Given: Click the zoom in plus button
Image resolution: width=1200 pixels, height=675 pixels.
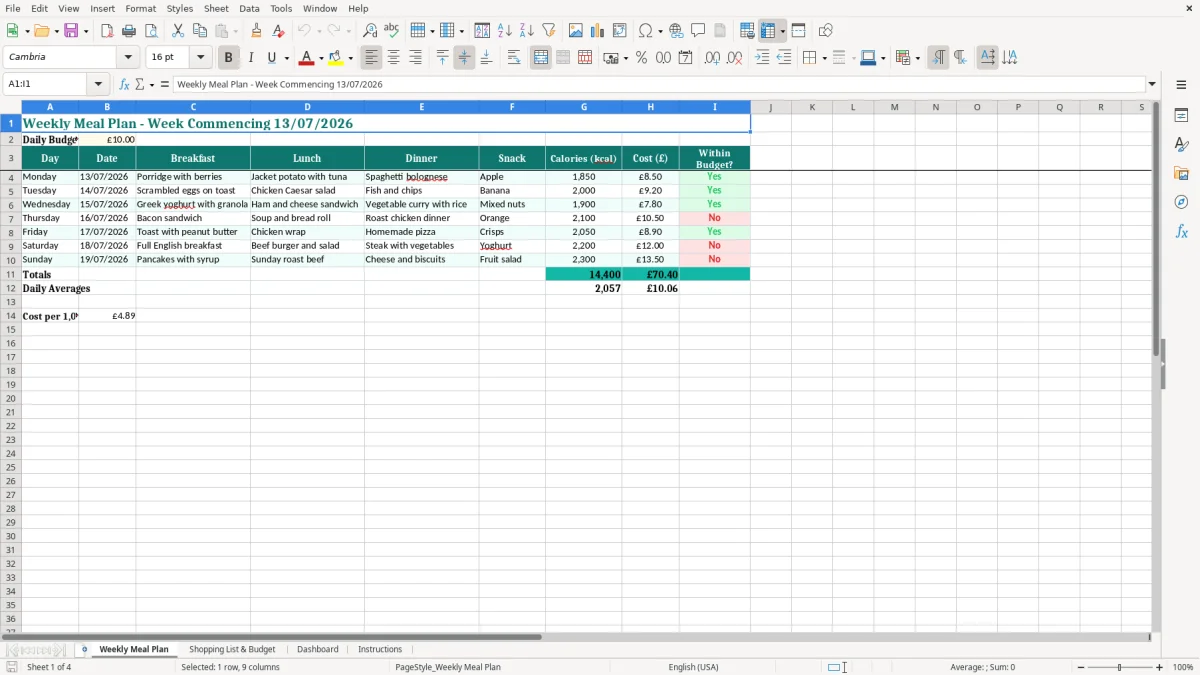Looking at the screenshot, I should [x=1160, y=667].
